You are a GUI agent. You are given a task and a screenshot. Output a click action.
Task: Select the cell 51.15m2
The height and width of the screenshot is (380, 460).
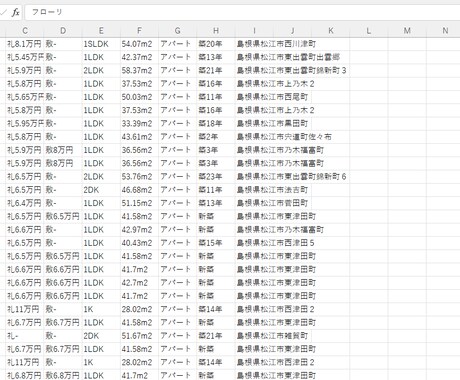tap(139, 203)
